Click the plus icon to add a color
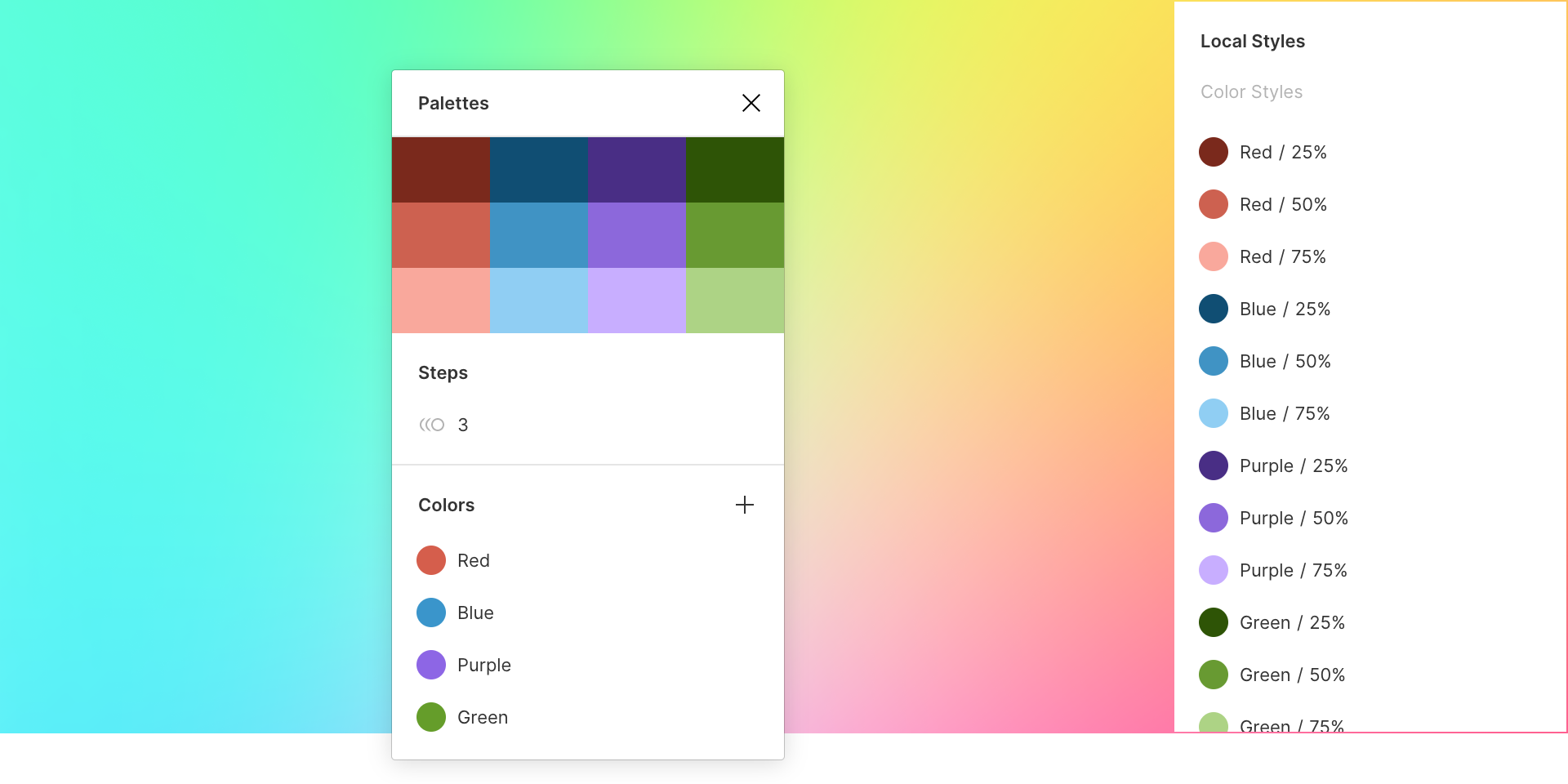 click(x=744, y=505)
